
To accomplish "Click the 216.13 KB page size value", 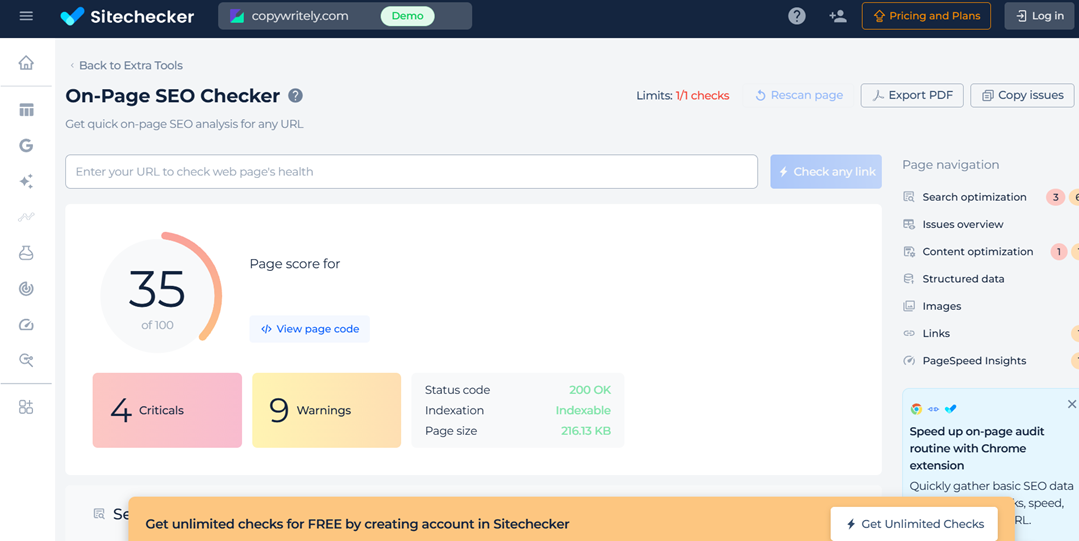I will tap(586, 431).
